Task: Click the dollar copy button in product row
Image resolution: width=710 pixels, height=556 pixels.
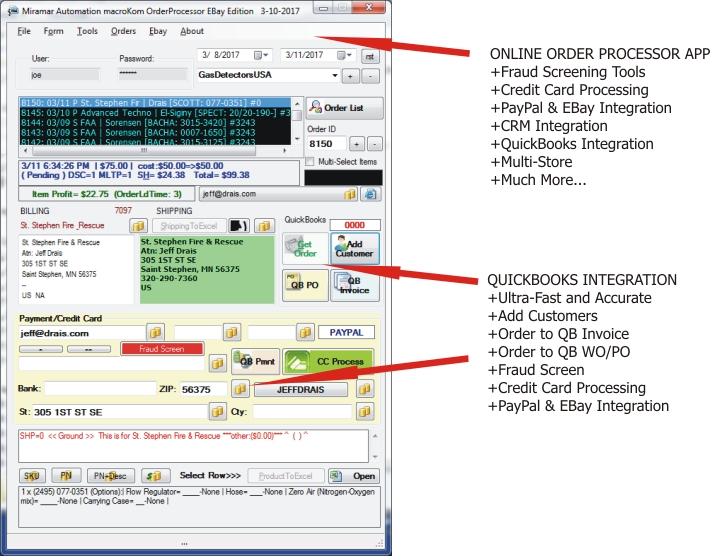Action: coord(155,476)
